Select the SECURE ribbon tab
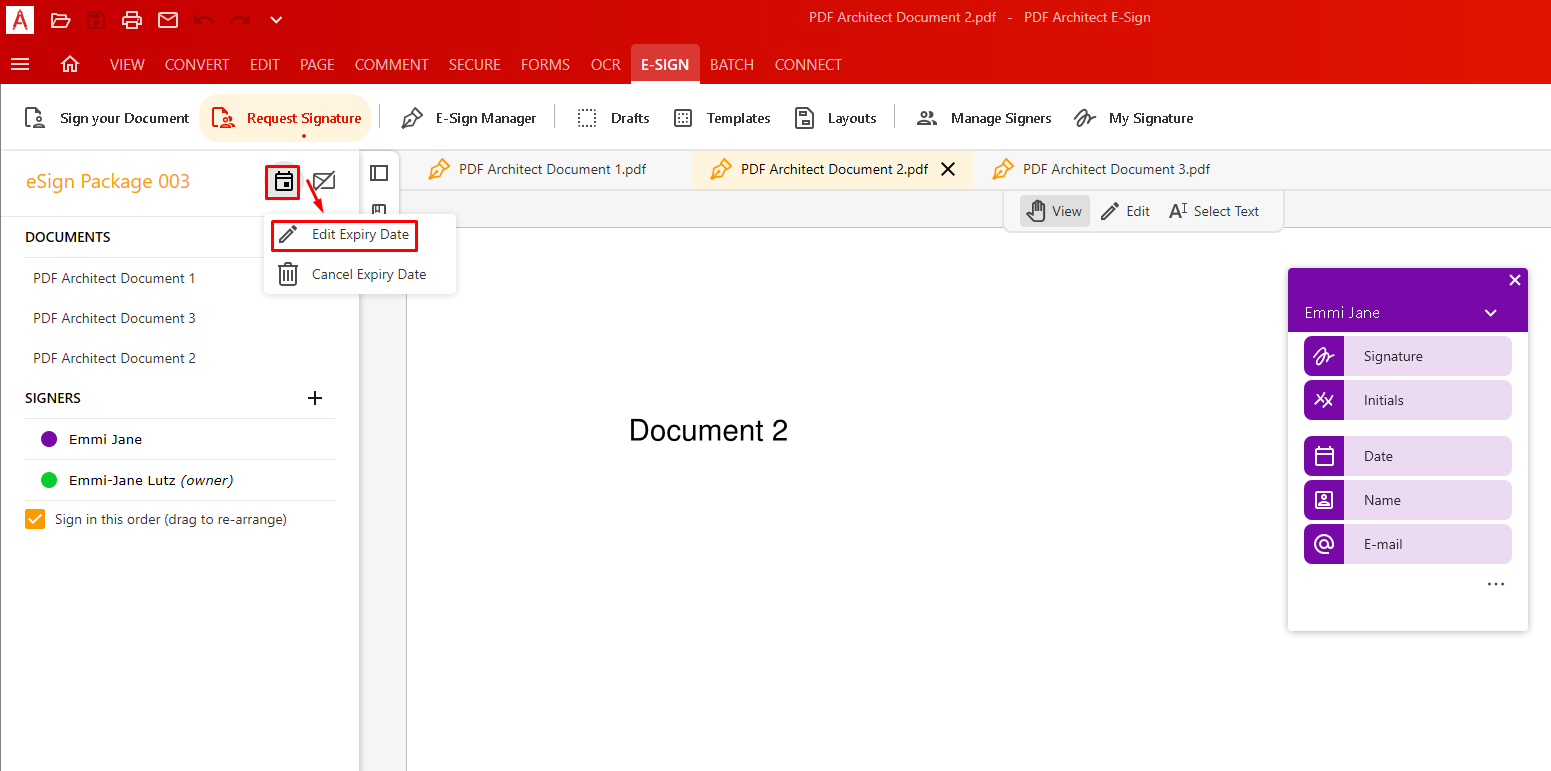This screenshot has width=1551, height=771. click(x=475, y=64)
